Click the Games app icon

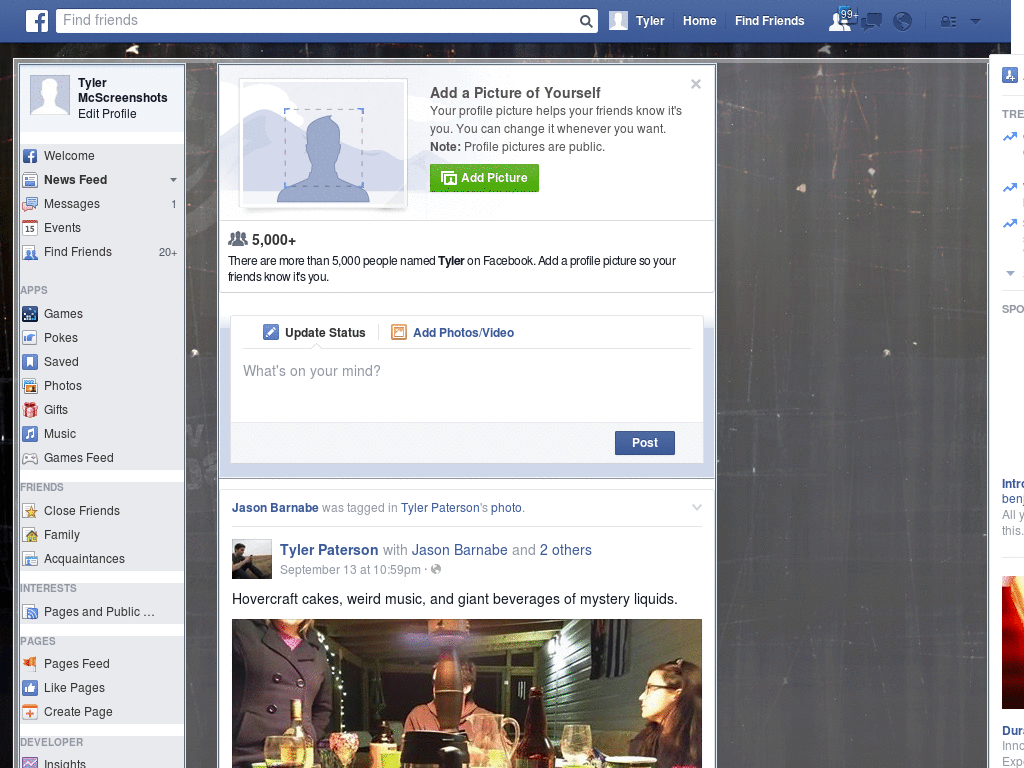29,314
